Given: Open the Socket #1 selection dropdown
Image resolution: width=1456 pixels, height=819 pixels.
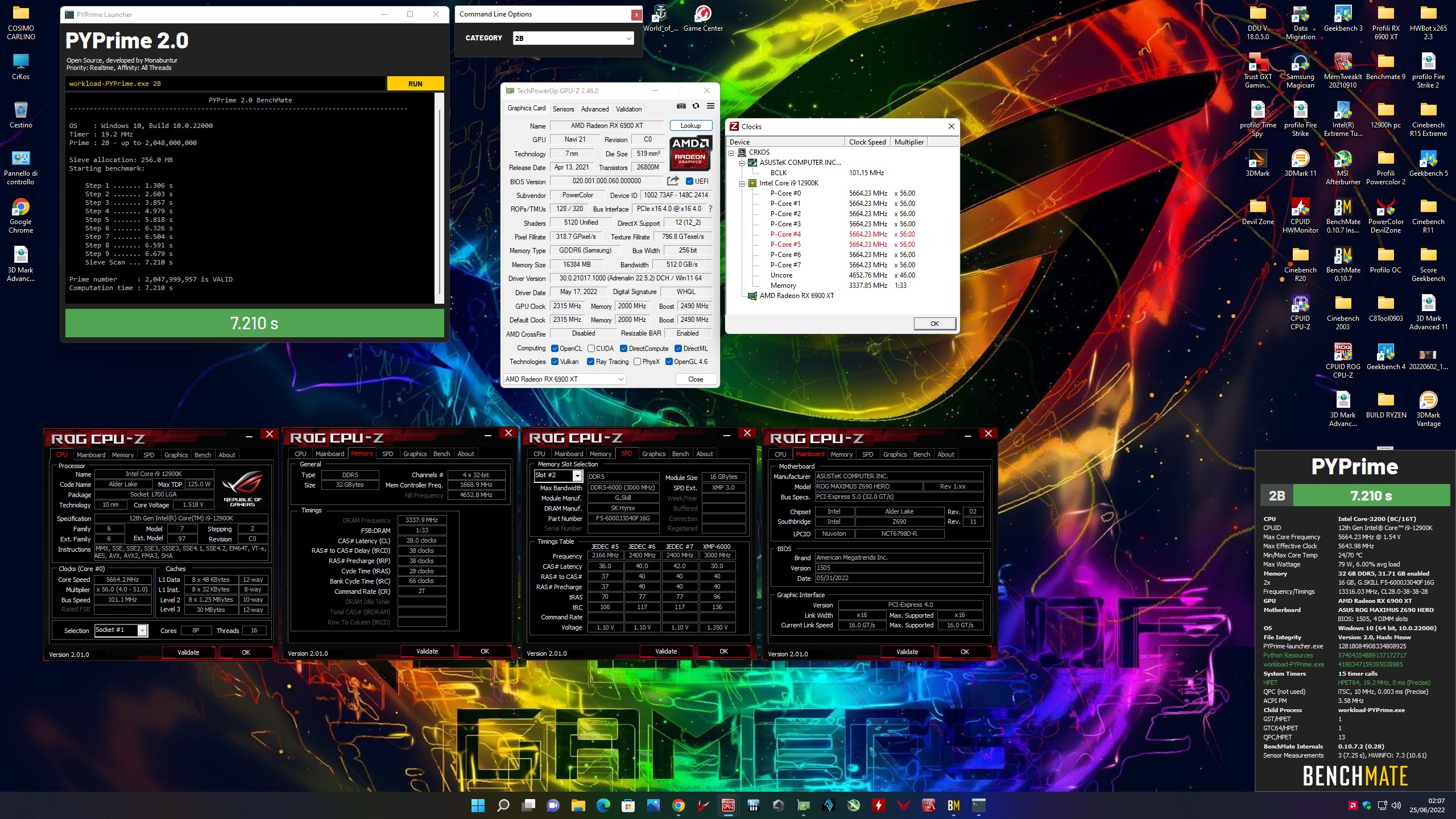Looking at the screenshot, I should tap(121, 630).
